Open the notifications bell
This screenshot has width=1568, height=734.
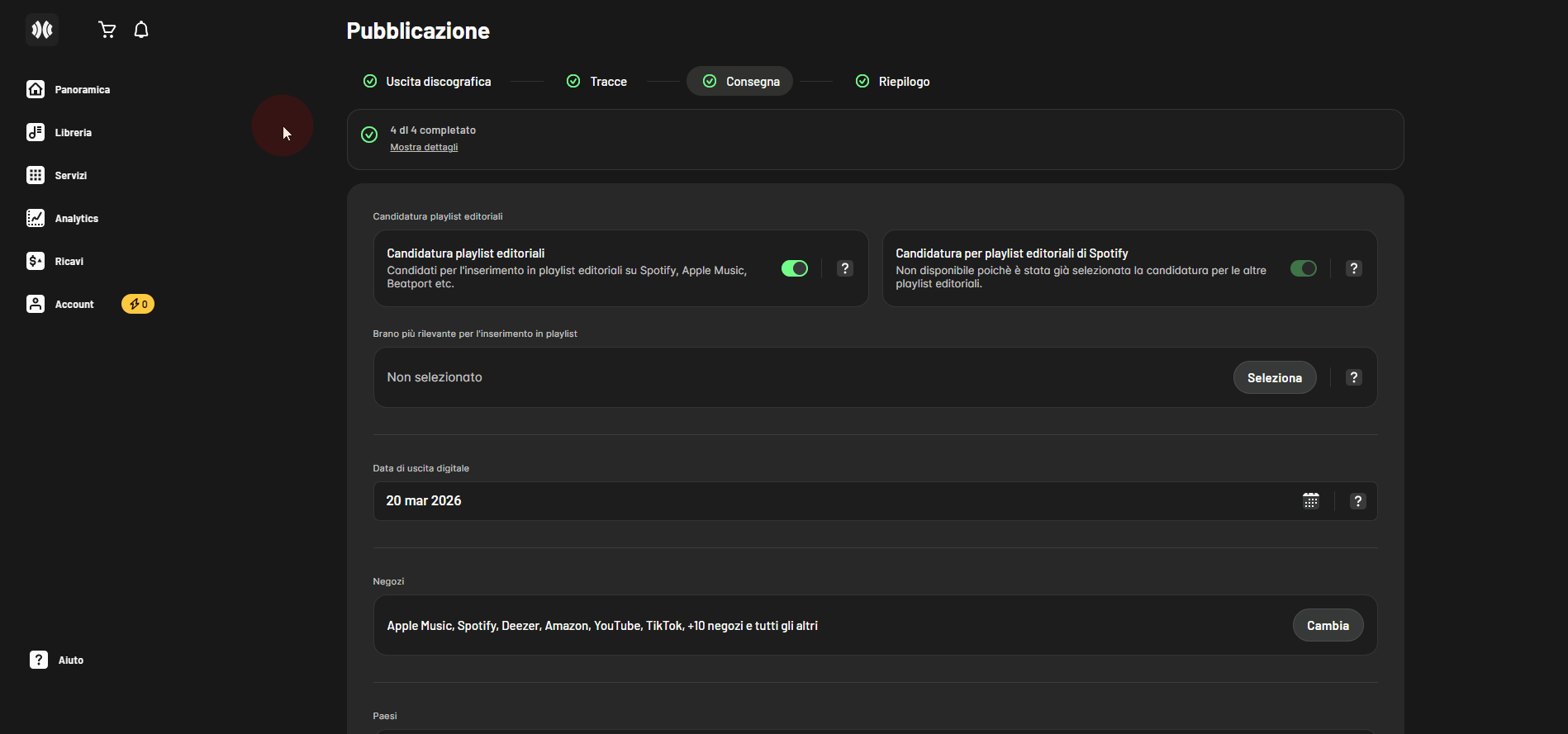point(141,31)
